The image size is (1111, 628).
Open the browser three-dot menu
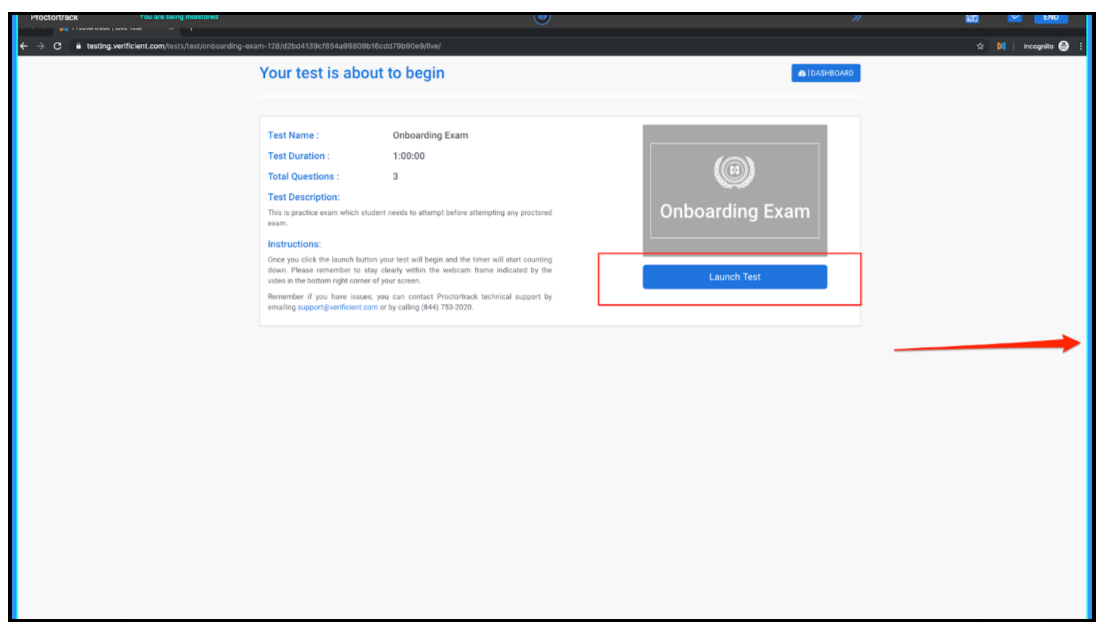1081,46
